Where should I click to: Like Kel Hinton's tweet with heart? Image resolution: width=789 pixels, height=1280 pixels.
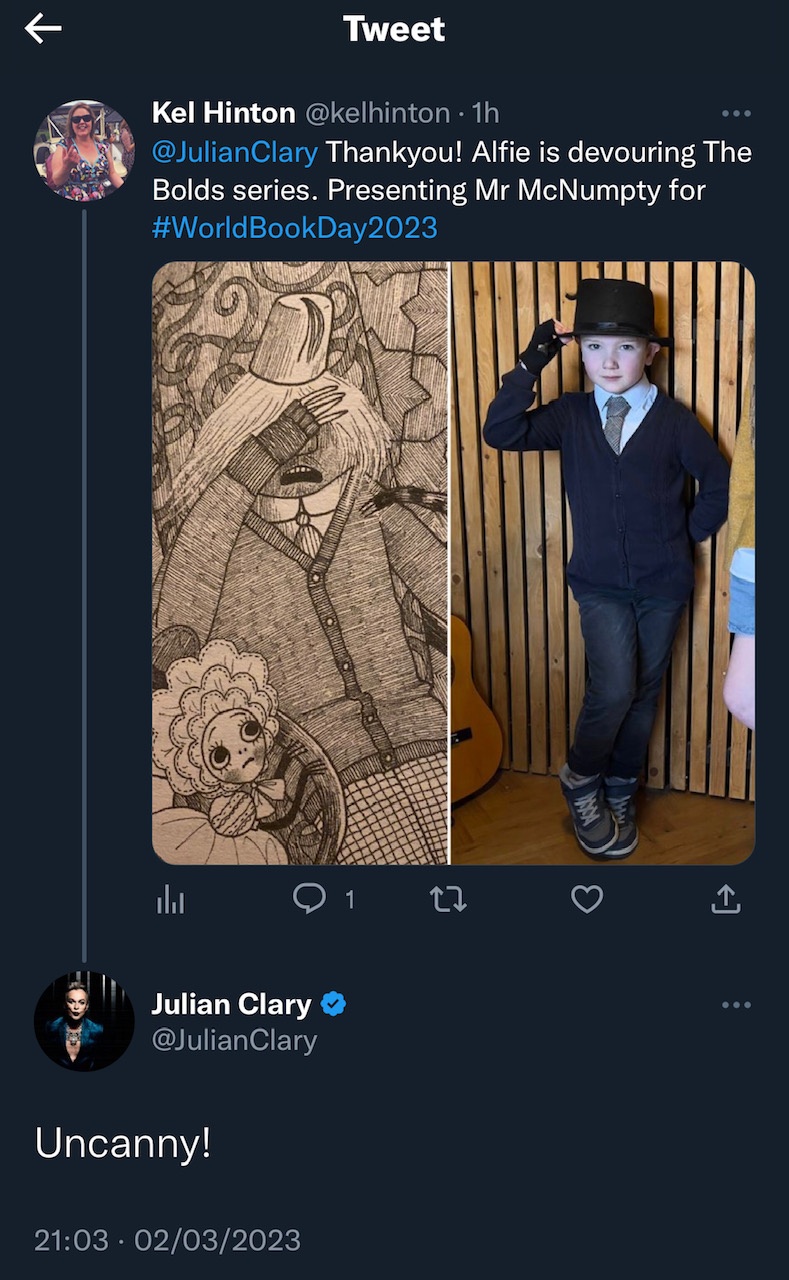coord(587,901)
